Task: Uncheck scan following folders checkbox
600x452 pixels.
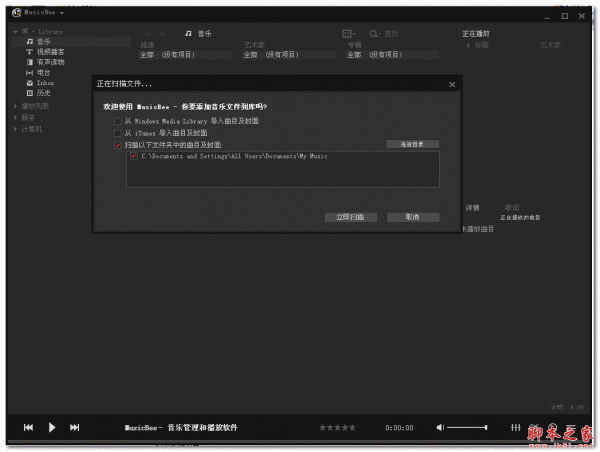Action: (117, 145)
